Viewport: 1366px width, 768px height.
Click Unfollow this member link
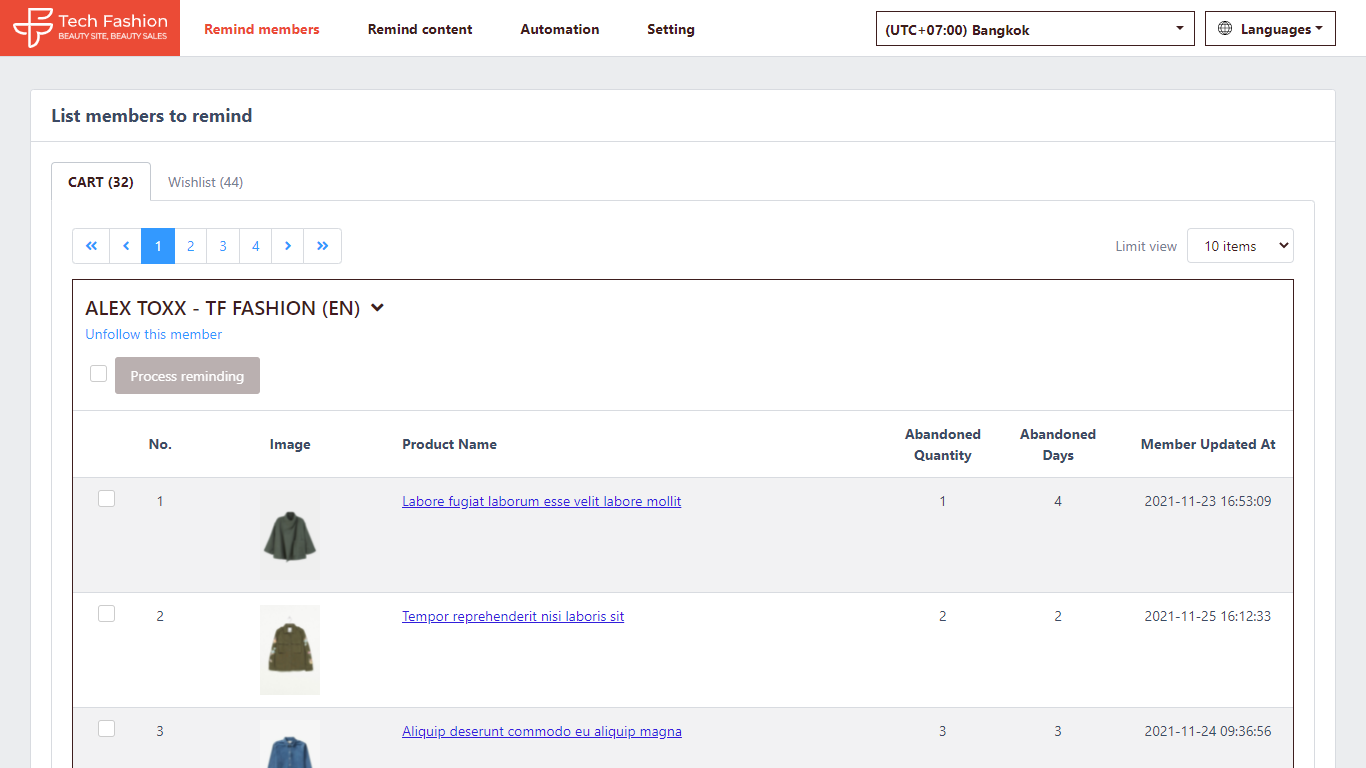pos(154,334)
